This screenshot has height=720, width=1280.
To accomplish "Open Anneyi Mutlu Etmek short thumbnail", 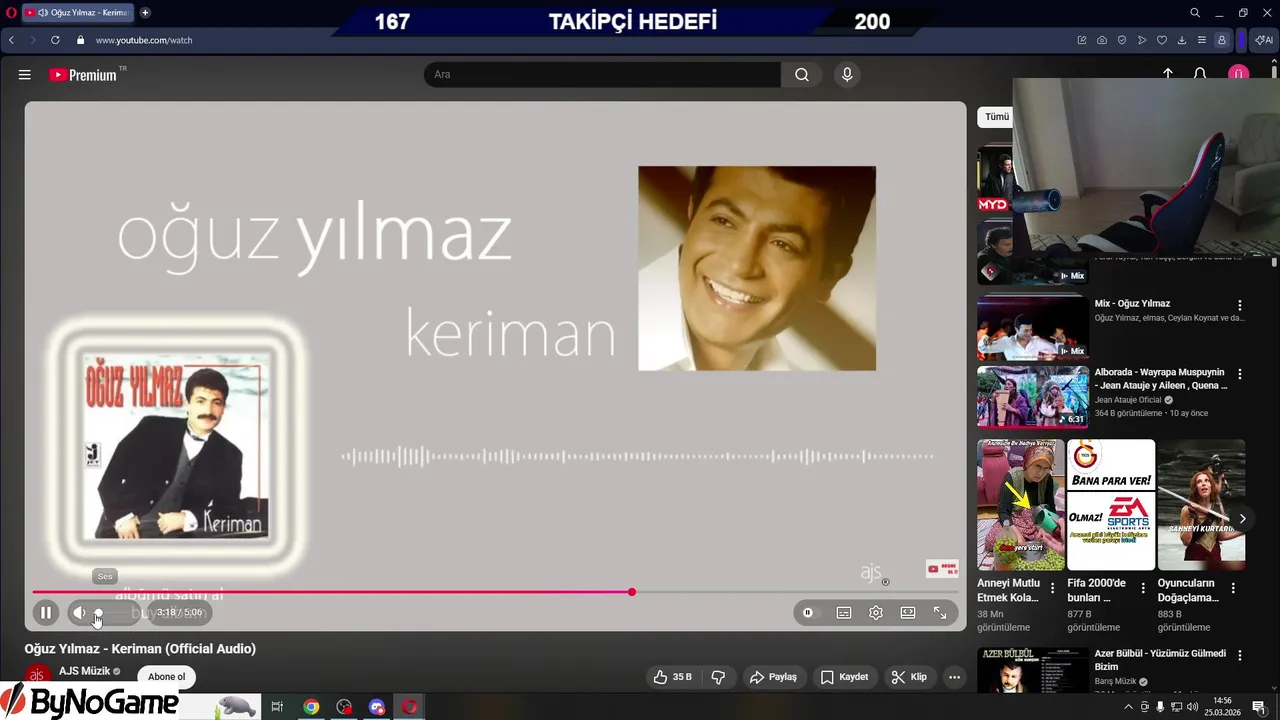I will pos(1021,505).
